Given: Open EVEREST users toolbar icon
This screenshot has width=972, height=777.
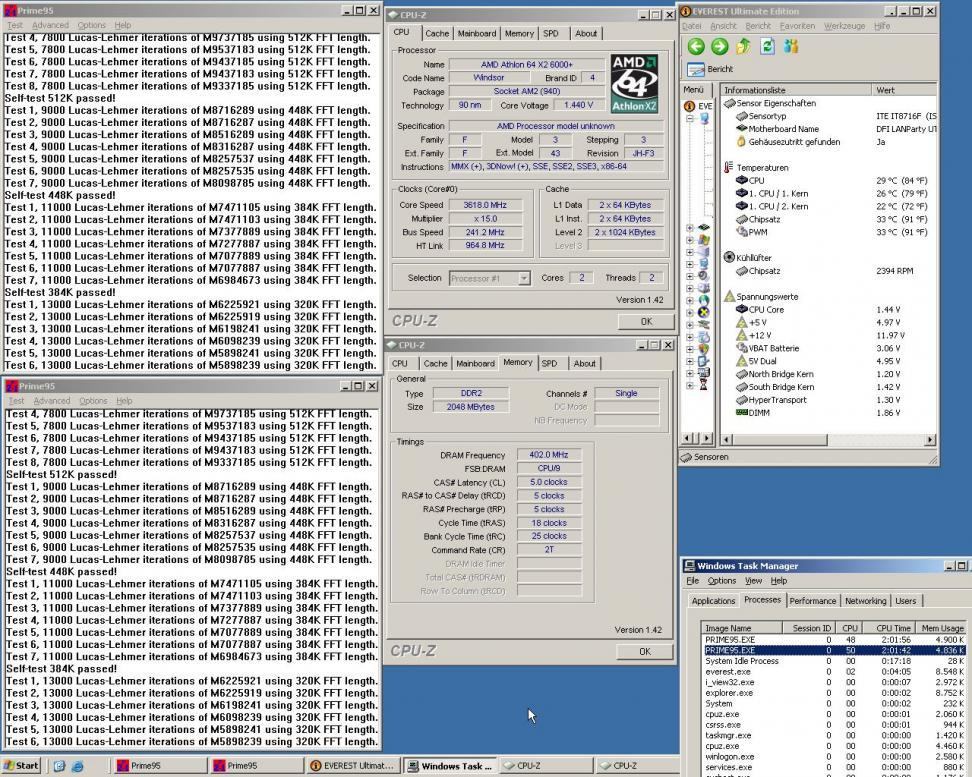Looking at the screenshot, I should click(791, 47).
